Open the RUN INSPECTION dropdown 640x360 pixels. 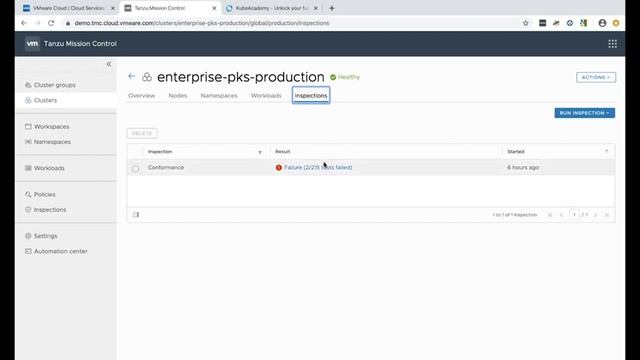tap(584, 113)
